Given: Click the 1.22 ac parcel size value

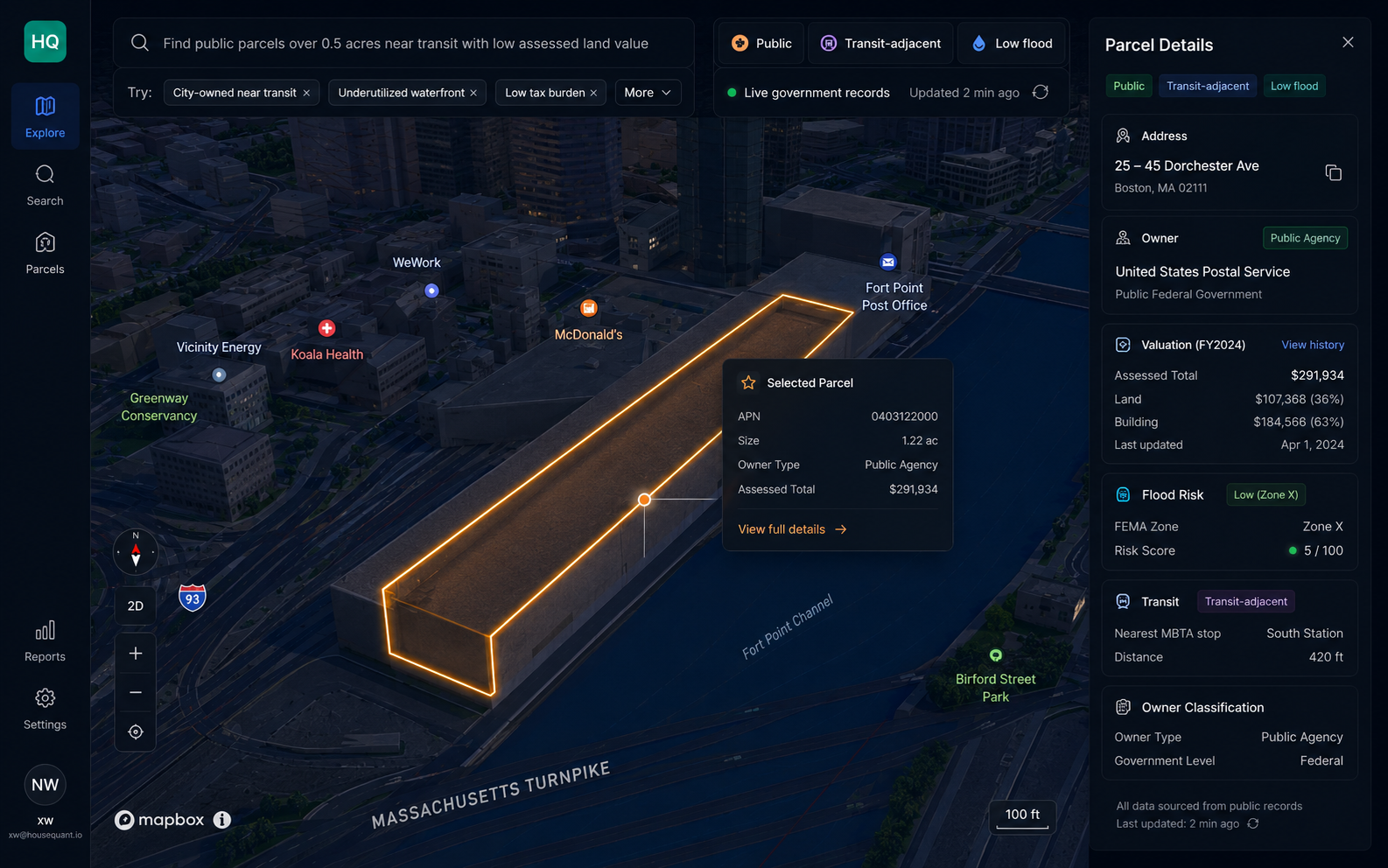Looking at the screenshot, I should [x=920, y=441].
